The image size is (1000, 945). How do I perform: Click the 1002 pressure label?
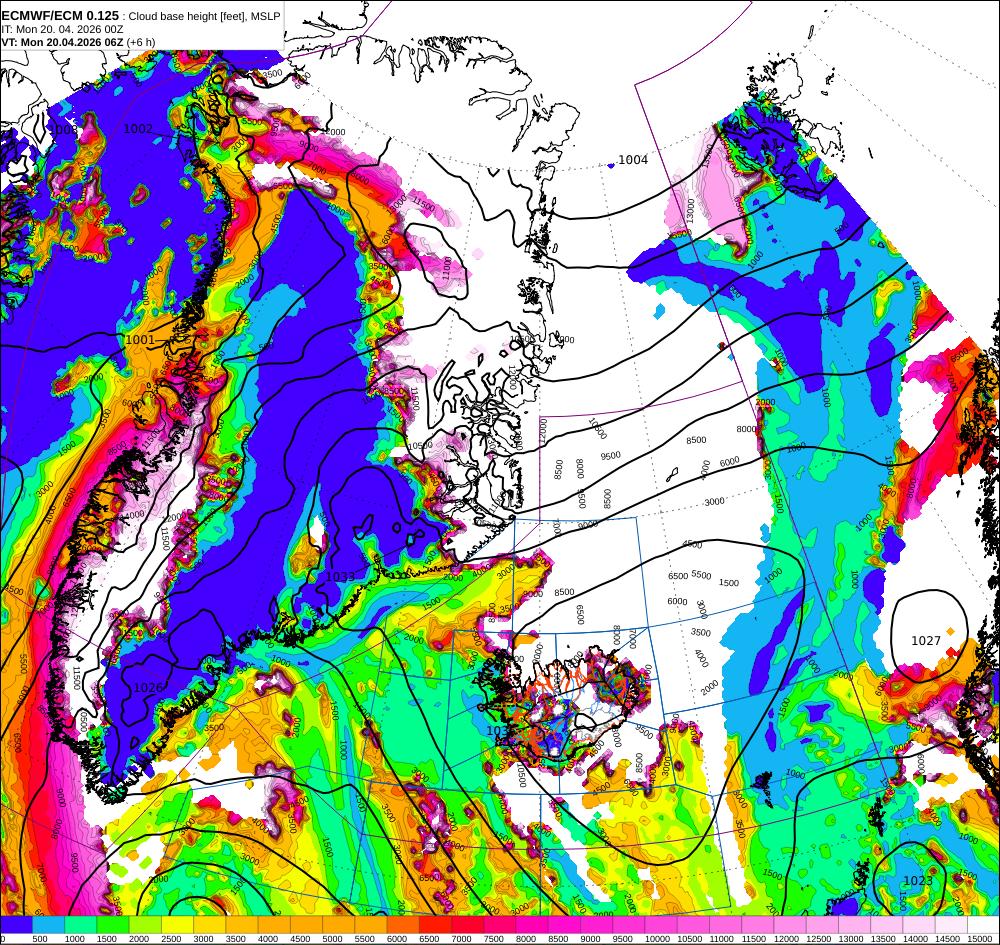pos(138,129)
